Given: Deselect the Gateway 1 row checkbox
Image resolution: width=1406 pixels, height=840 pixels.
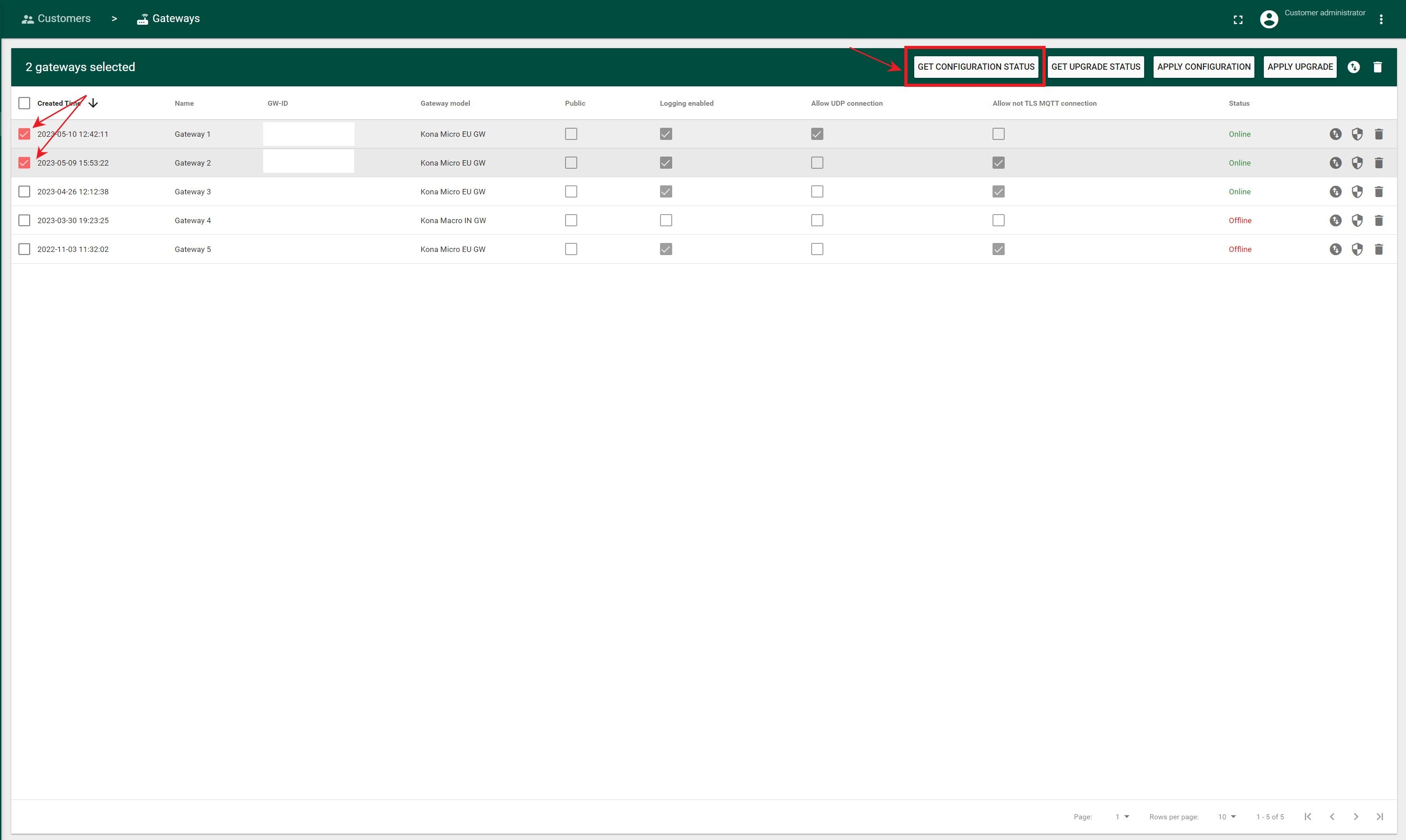Looking at the screenshot, I should pos(24,134).
